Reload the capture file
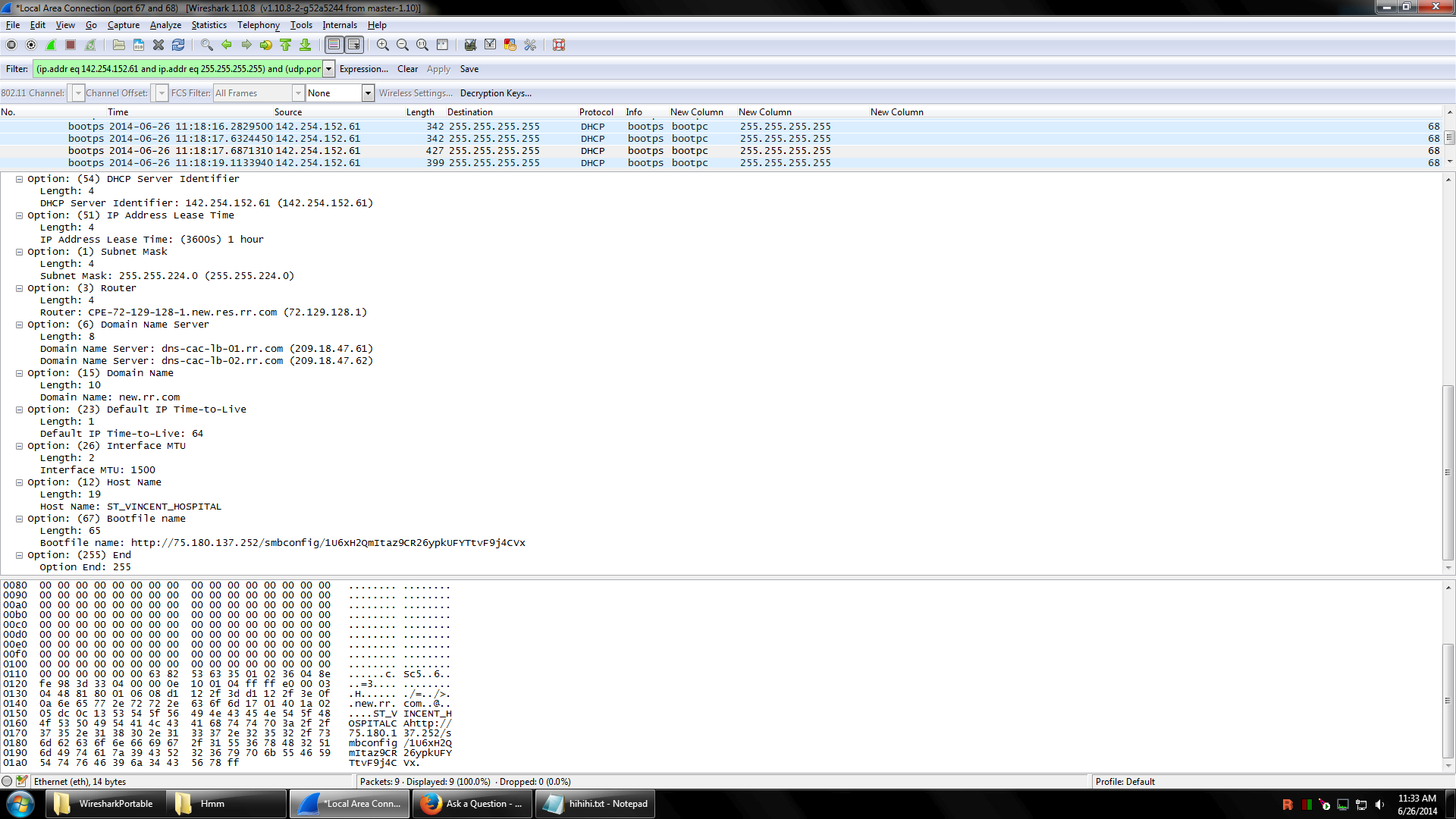The height and width of the screenshot is (819, 1456). (x=178, y=45)
